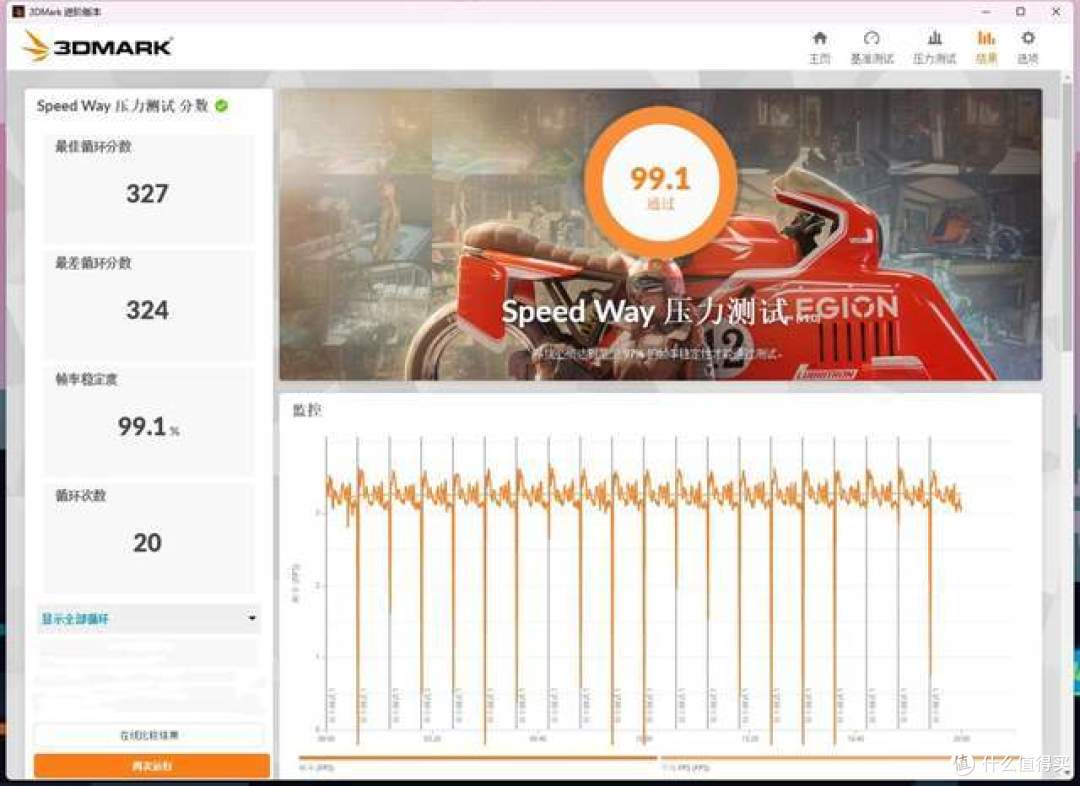Click the 最差循环分数 label
This screenshot has width=1080, height=786.
[x=93, y=262]
